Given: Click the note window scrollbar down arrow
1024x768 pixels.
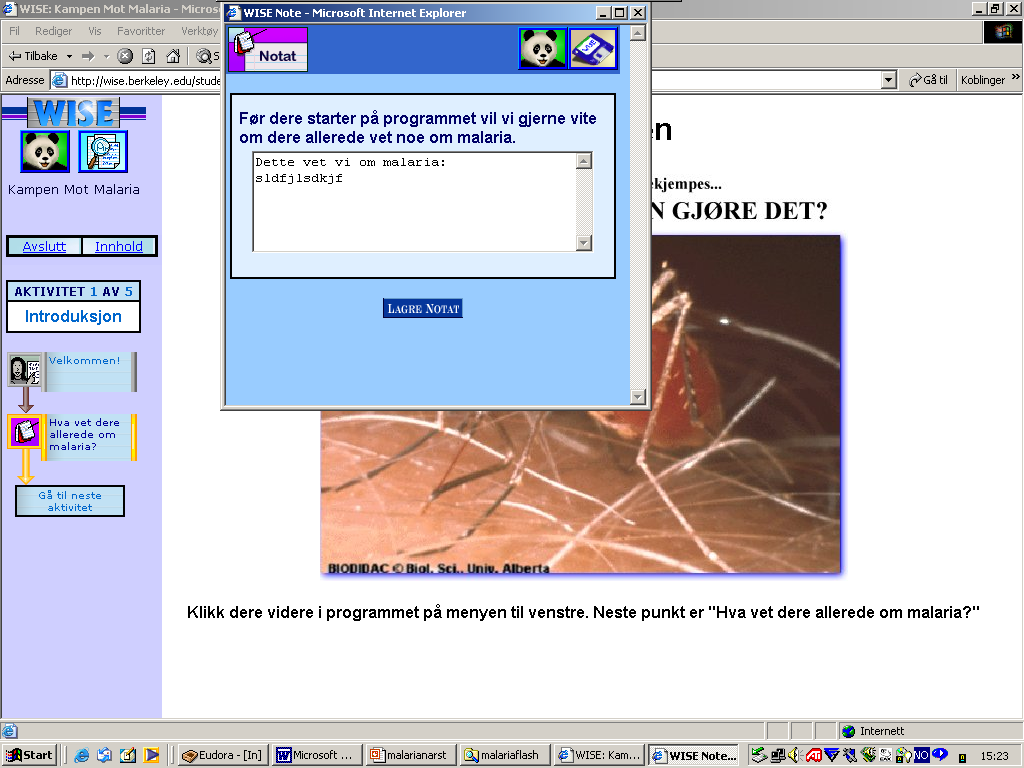Looking at the screenshot, I should coord(638,397).
